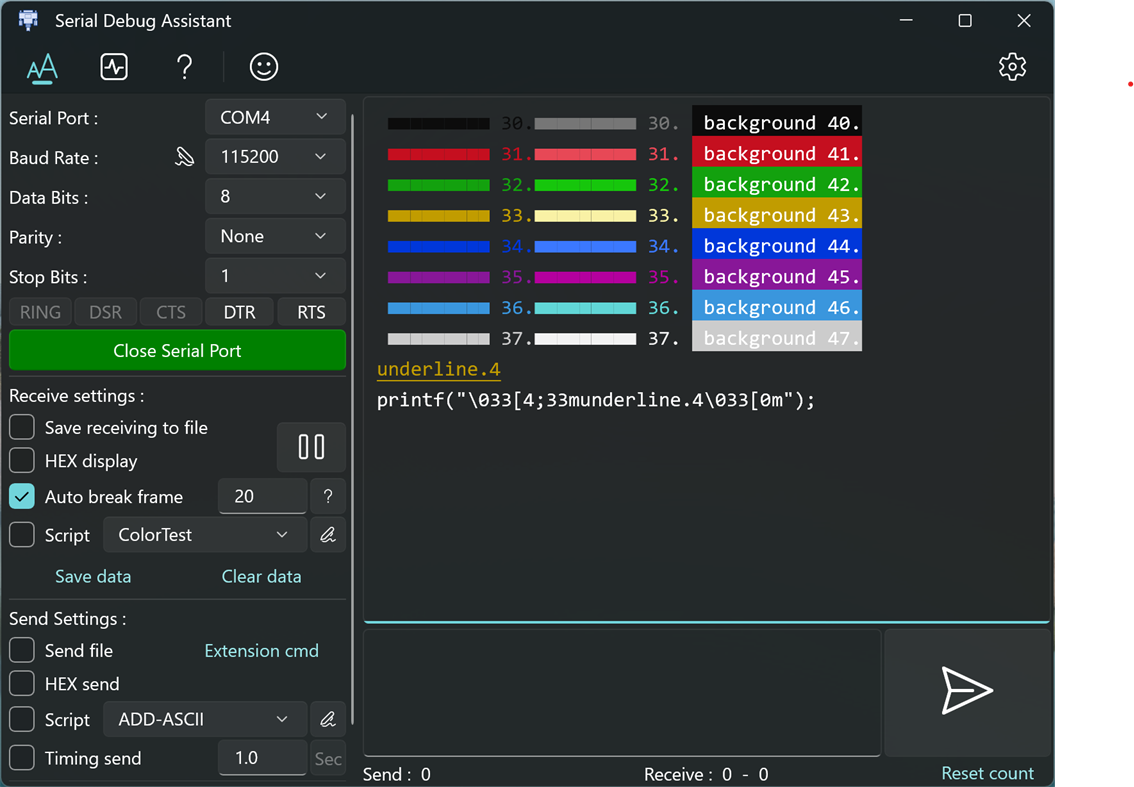Open the waveform chart view icon
The height and width of the screenshot is (787, 1134).
pos(114,67)
